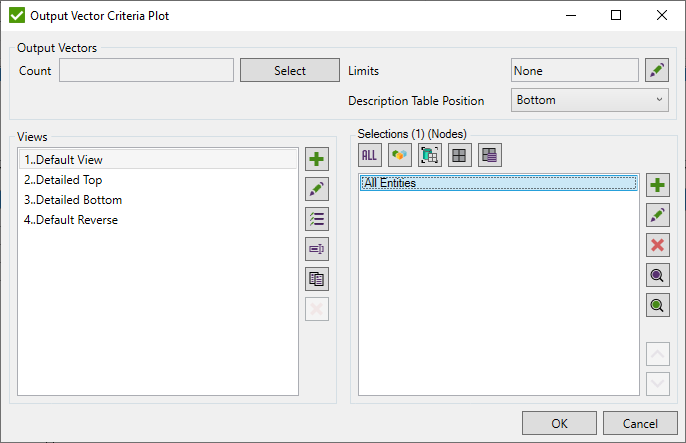Click the ALL button in Selections toolbar
This screenshot has width=686, height=443.
pyautogui.click(x=370, y=155)
